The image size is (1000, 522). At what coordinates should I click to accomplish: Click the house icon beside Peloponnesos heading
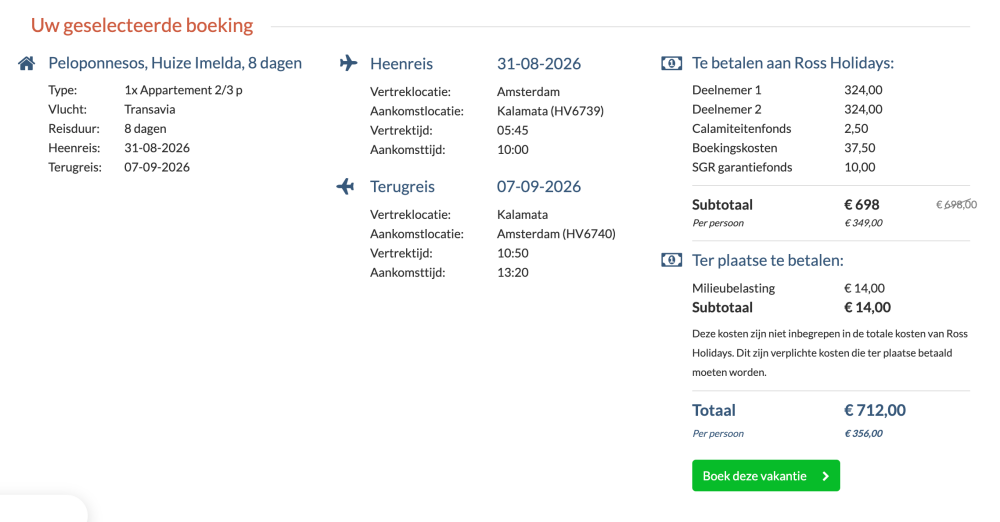click(x=27, y=63)
